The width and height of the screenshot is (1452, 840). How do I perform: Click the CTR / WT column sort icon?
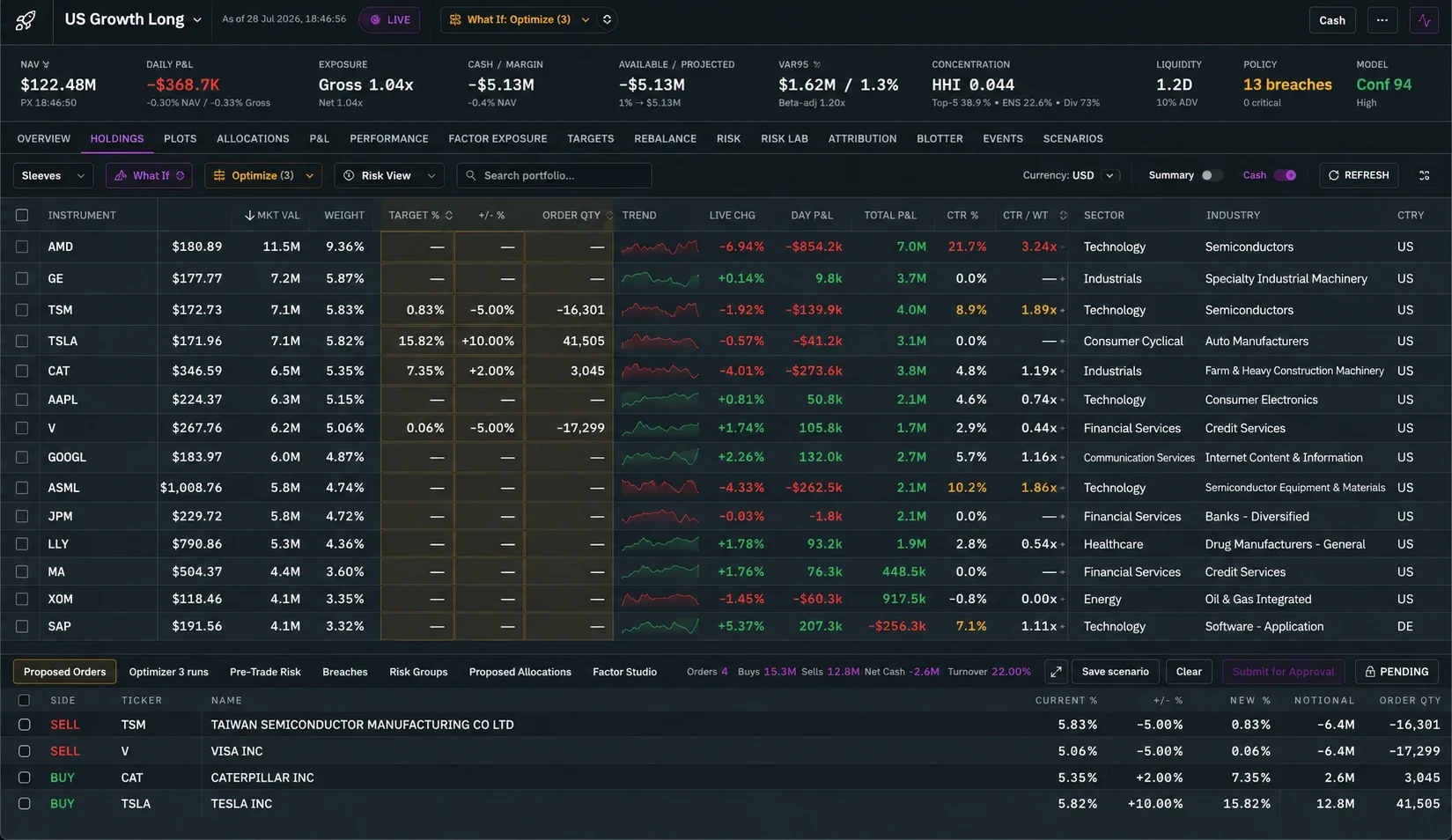click(1063, 216)
